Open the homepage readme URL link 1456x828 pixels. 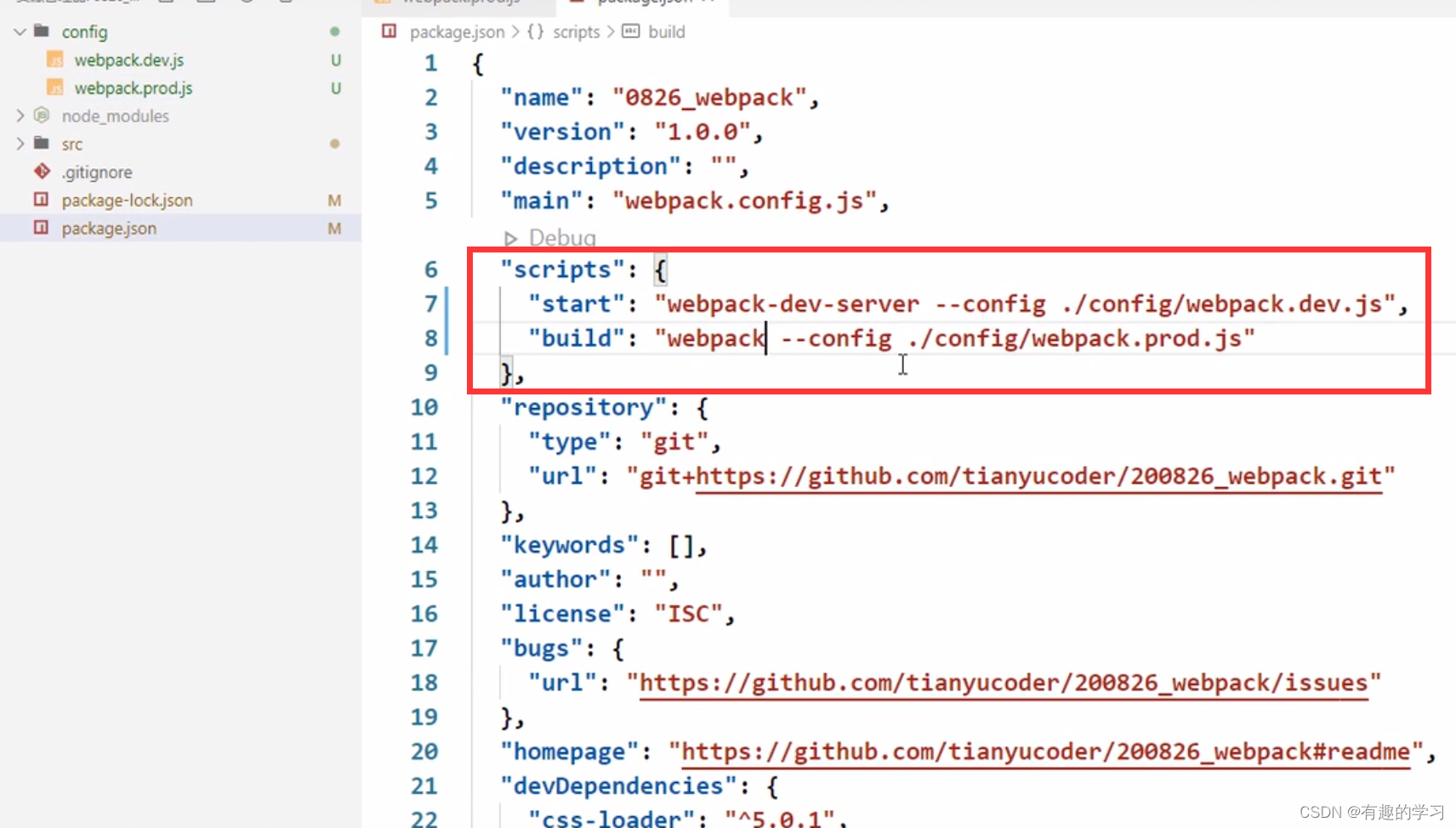1045,751
